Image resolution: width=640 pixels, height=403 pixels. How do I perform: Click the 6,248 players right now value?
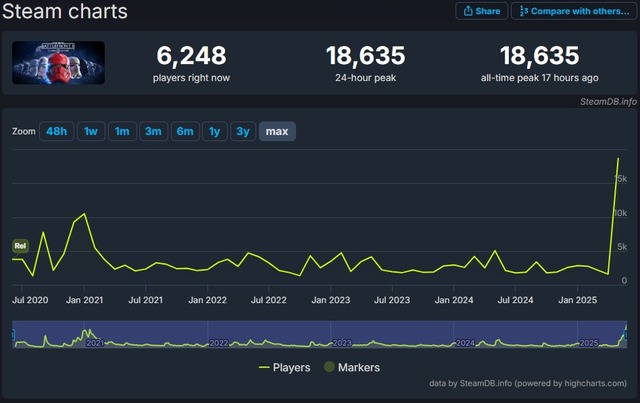[191, 56]
